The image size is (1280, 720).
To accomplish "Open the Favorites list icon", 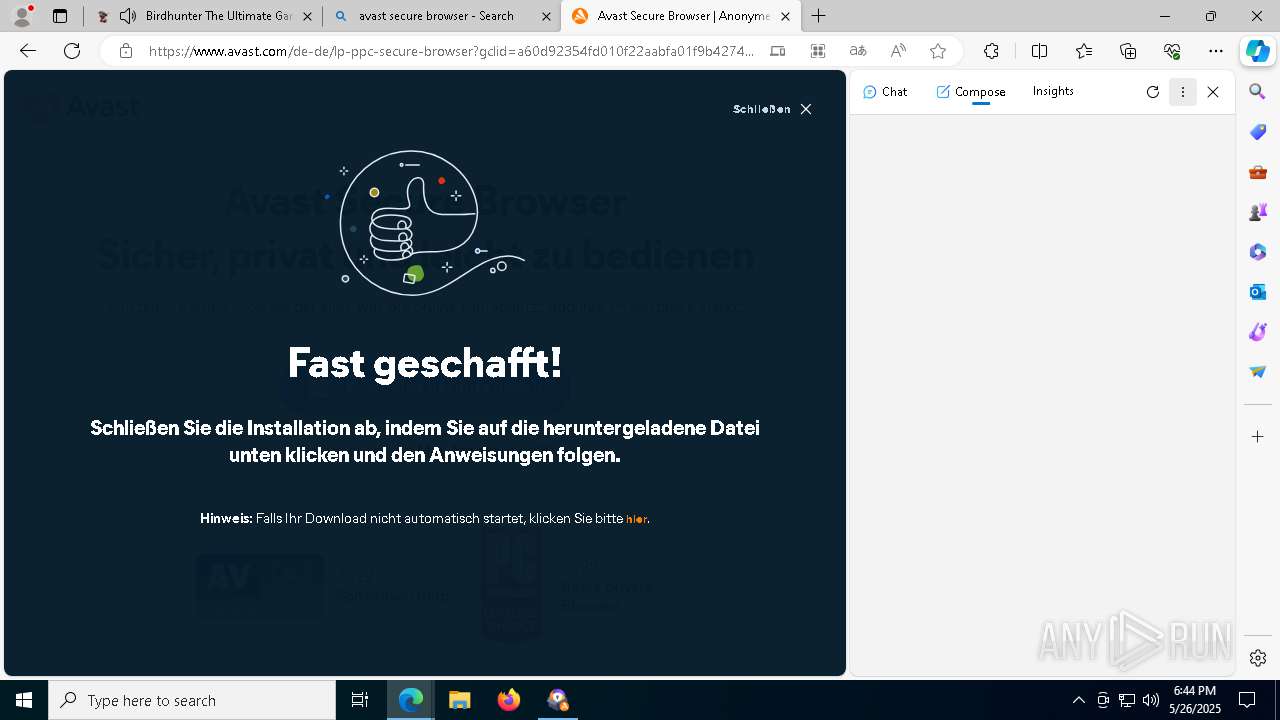I will click(x=1084, y=51).
